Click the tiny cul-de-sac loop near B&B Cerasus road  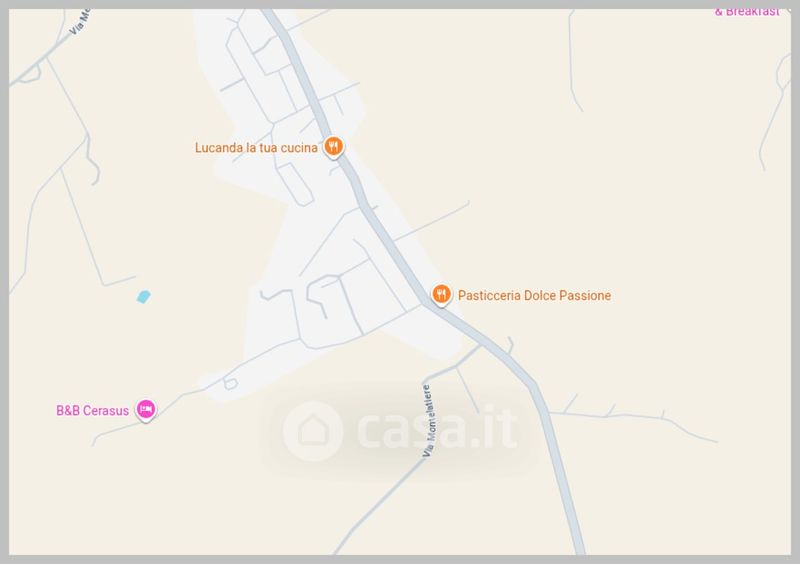click(x=230, y=383)
